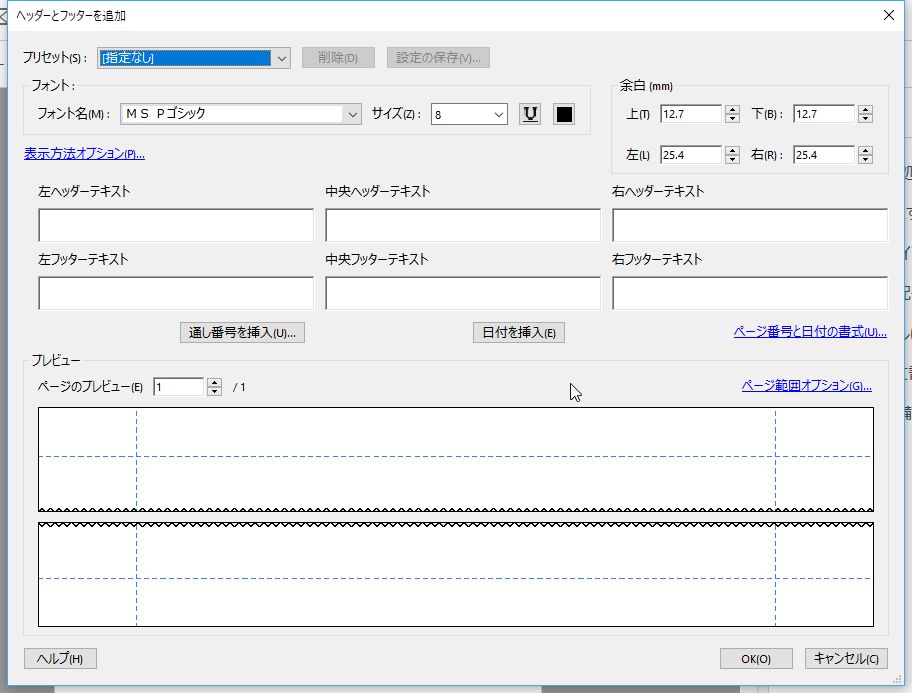The width and height of the screenshot is (912, 693).
Task: Open the 表示方法オプション link
Action: pyautogui.click(x=84, y=154)
